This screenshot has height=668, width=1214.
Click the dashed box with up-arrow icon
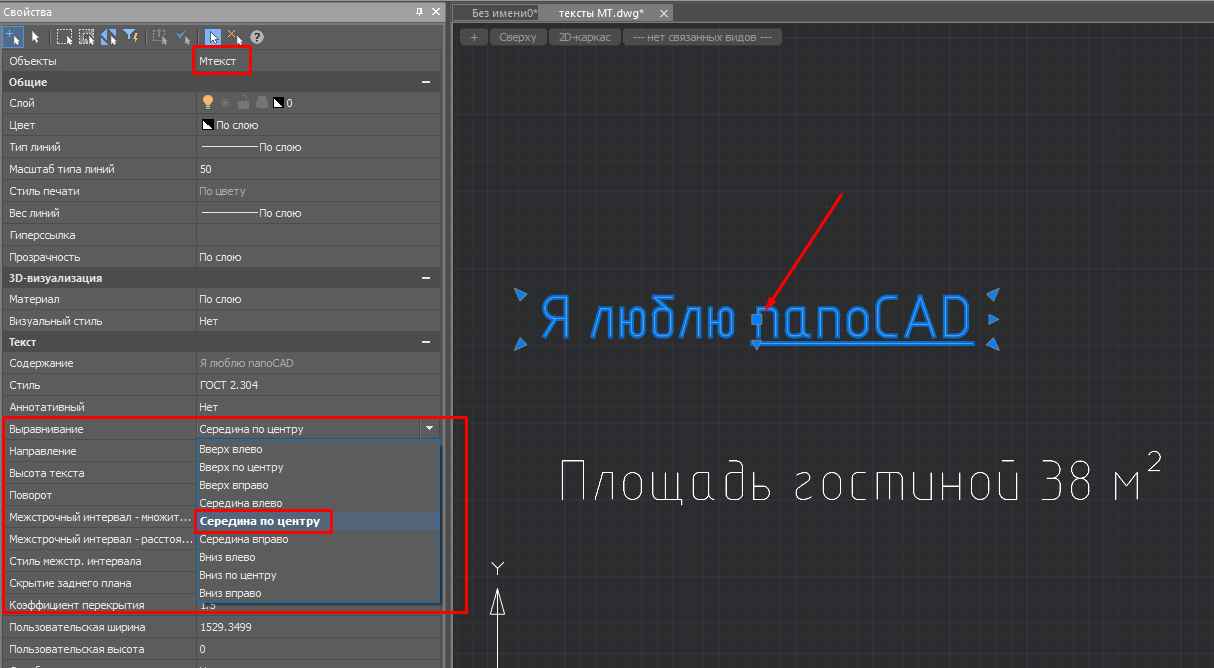(160, 37)
